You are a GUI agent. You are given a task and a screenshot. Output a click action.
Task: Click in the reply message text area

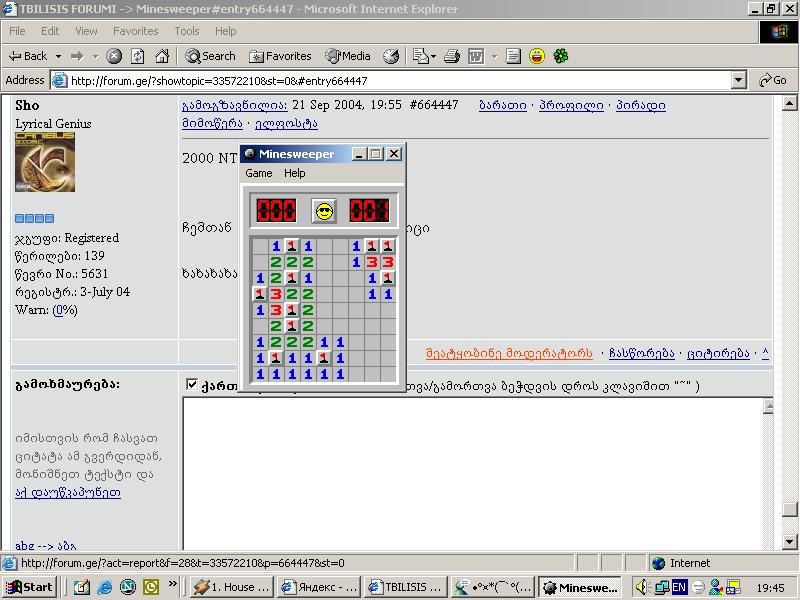click(x=470, y=470)
